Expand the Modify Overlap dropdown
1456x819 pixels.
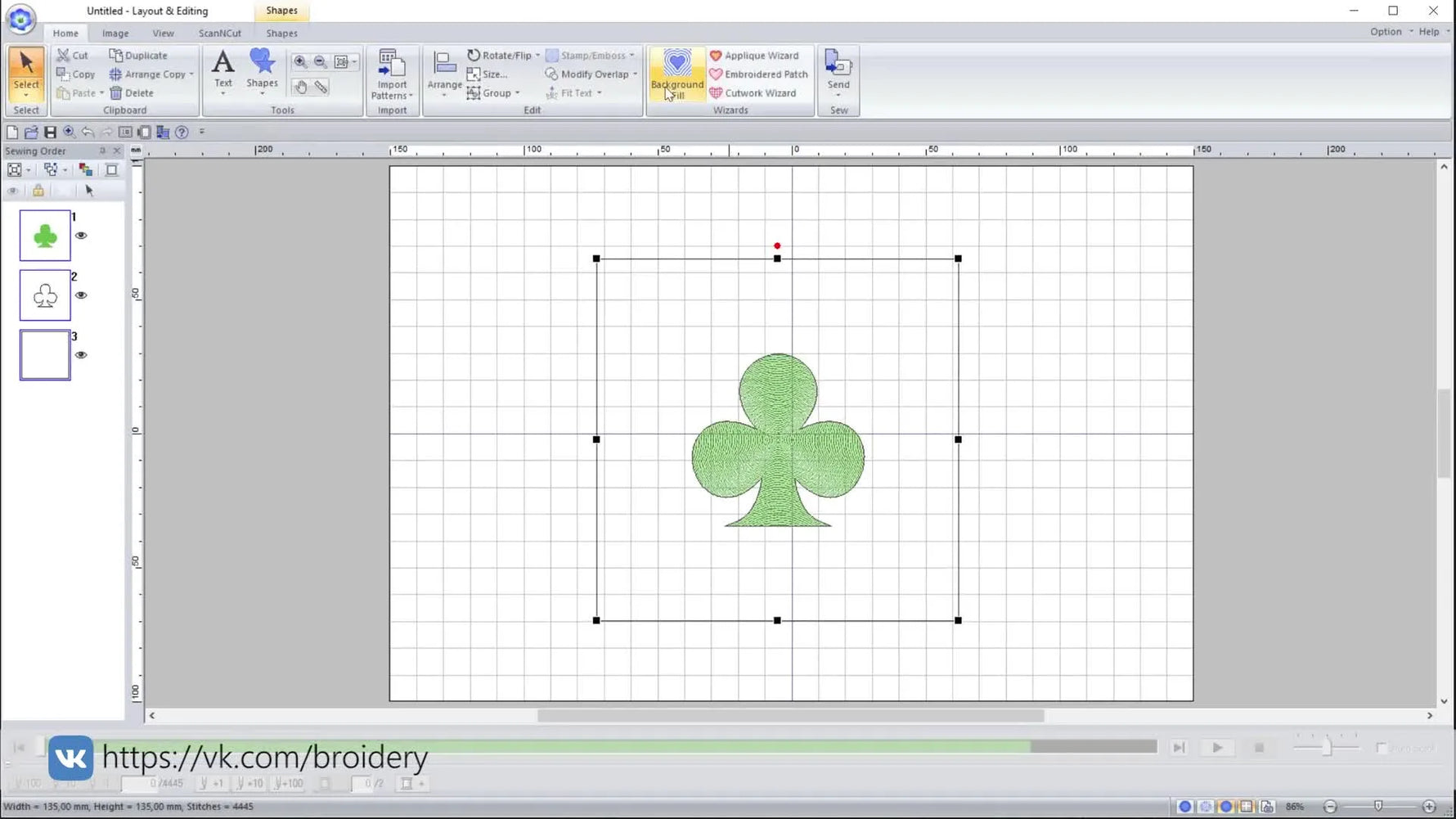[x=635, y=74]
